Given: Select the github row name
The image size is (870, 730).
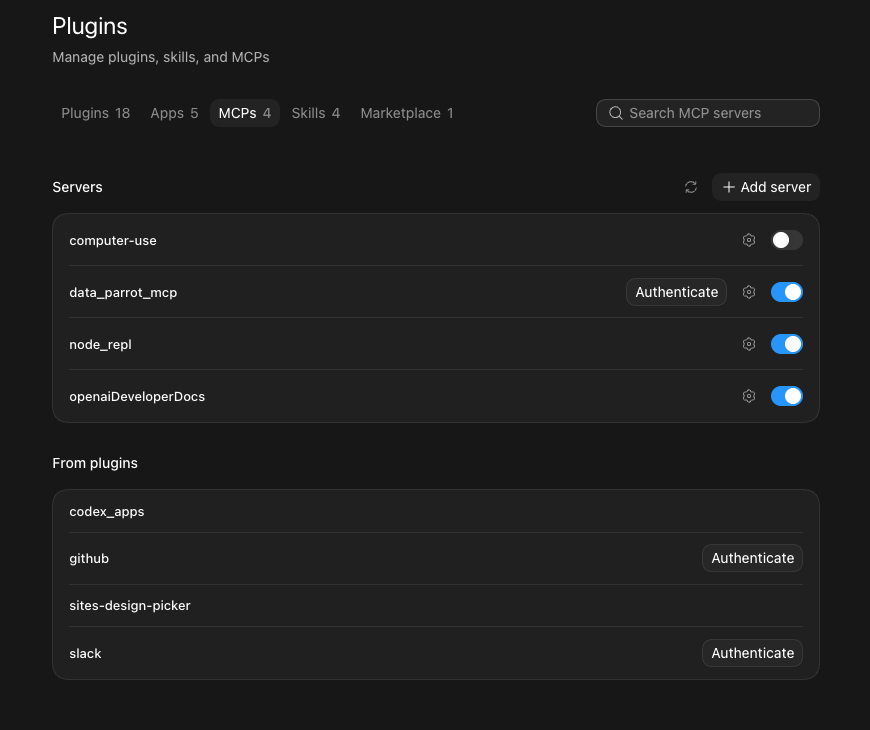Looking at the screenshot, I should coord(89,559).
